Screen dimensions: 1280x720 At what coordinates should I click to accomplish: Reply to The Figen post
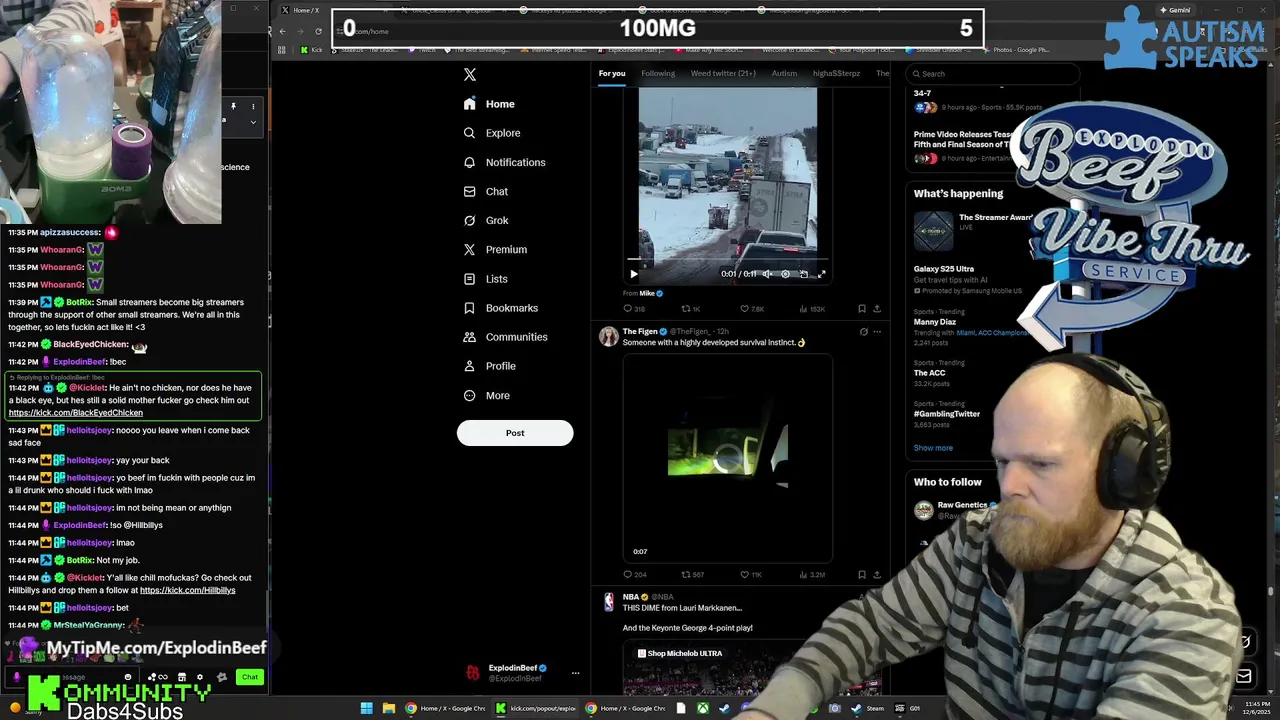[x=634, y=575]
